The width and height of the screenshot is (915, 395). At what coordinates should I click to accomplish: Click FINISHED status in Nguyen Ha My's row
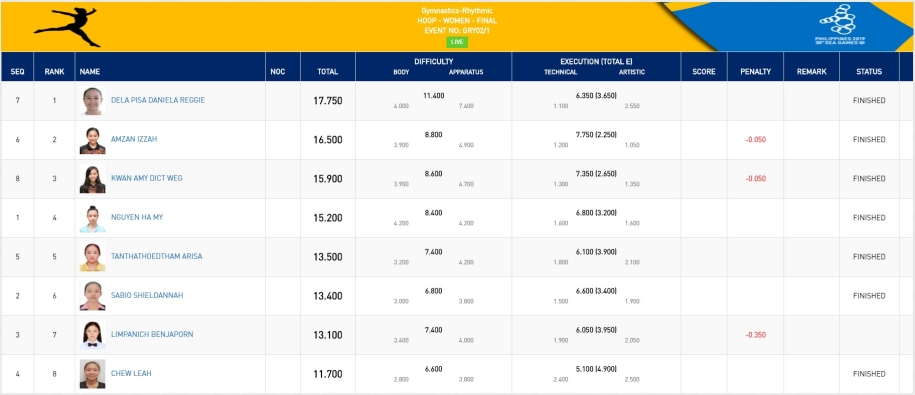point(869,218)
